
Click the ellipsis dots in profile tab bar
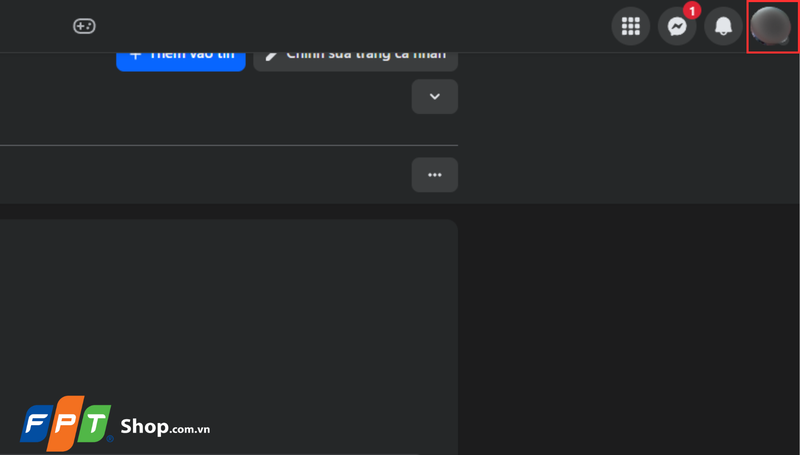click(x=435, y=175)
